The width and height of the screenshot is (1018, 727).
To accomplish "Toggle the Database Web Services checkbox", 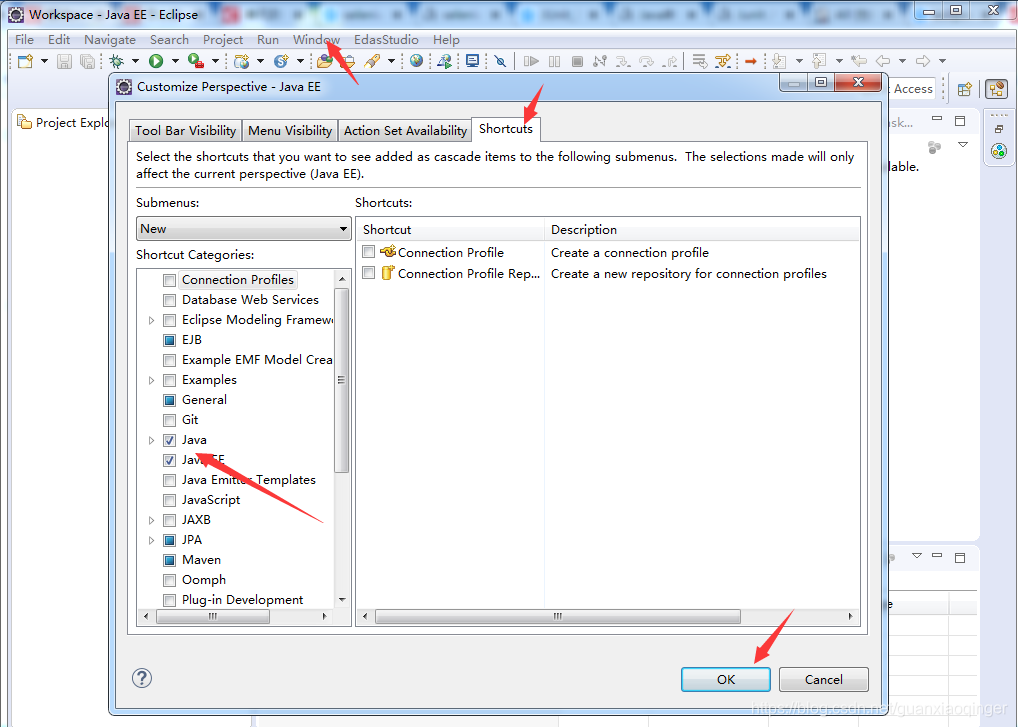I will [x=169, y=301].
